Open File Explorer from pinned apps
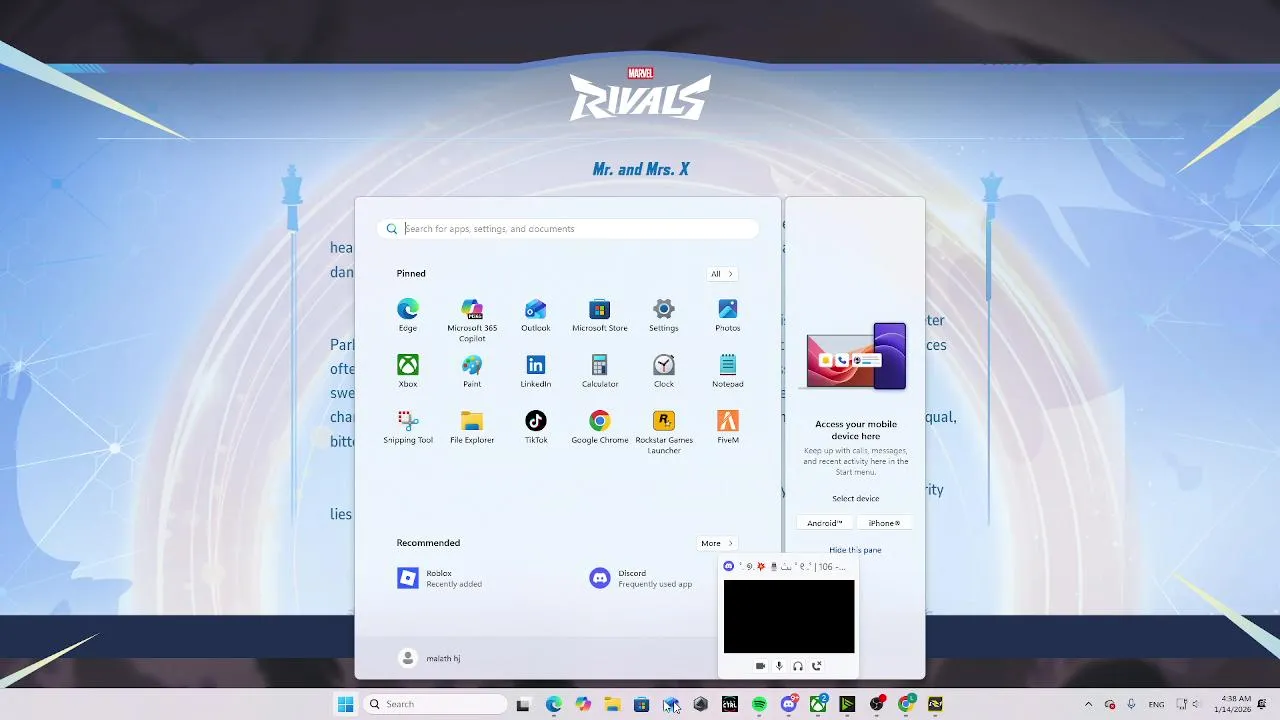The image size is (1280, 720). tap(472, 426)
